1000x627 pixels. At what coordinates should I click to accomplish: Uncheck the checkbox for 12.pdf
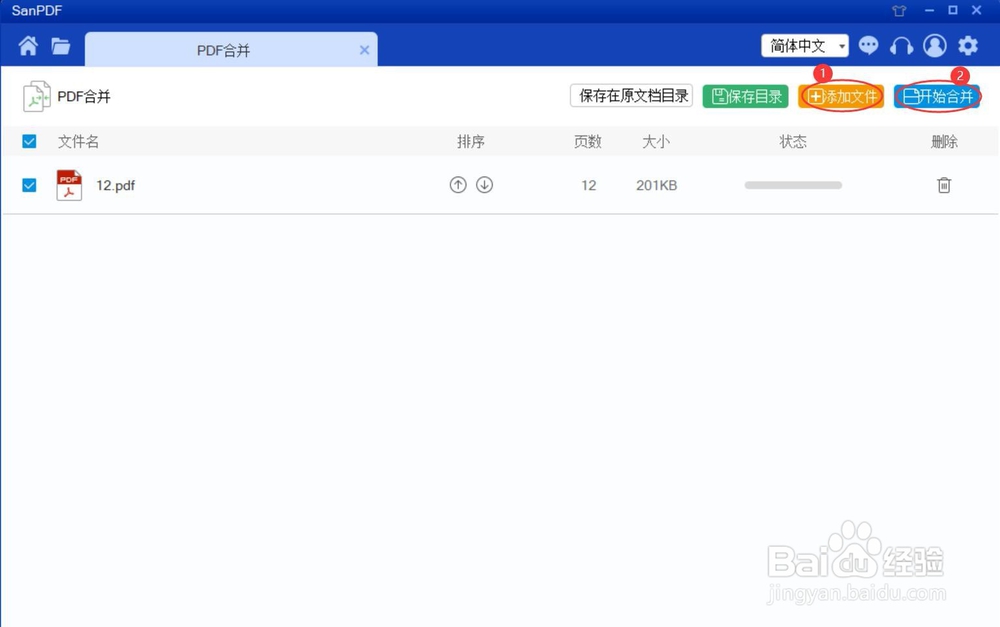pyautogui.click(x=28, y=185)
